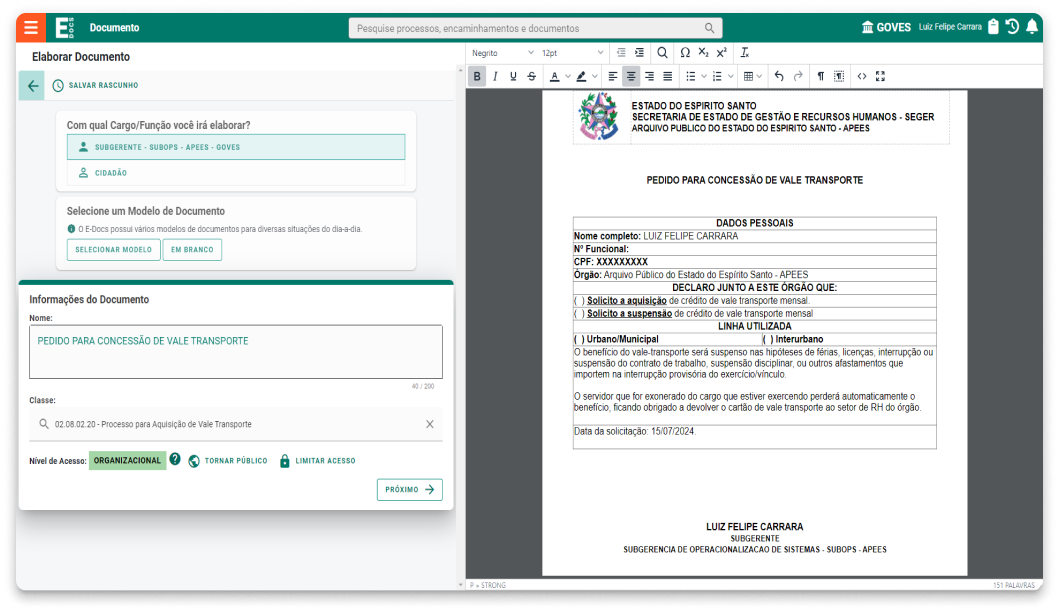Screen dimensions: 1060x610
Task: Open the 12pt font size dropdown
Action: 560,51
